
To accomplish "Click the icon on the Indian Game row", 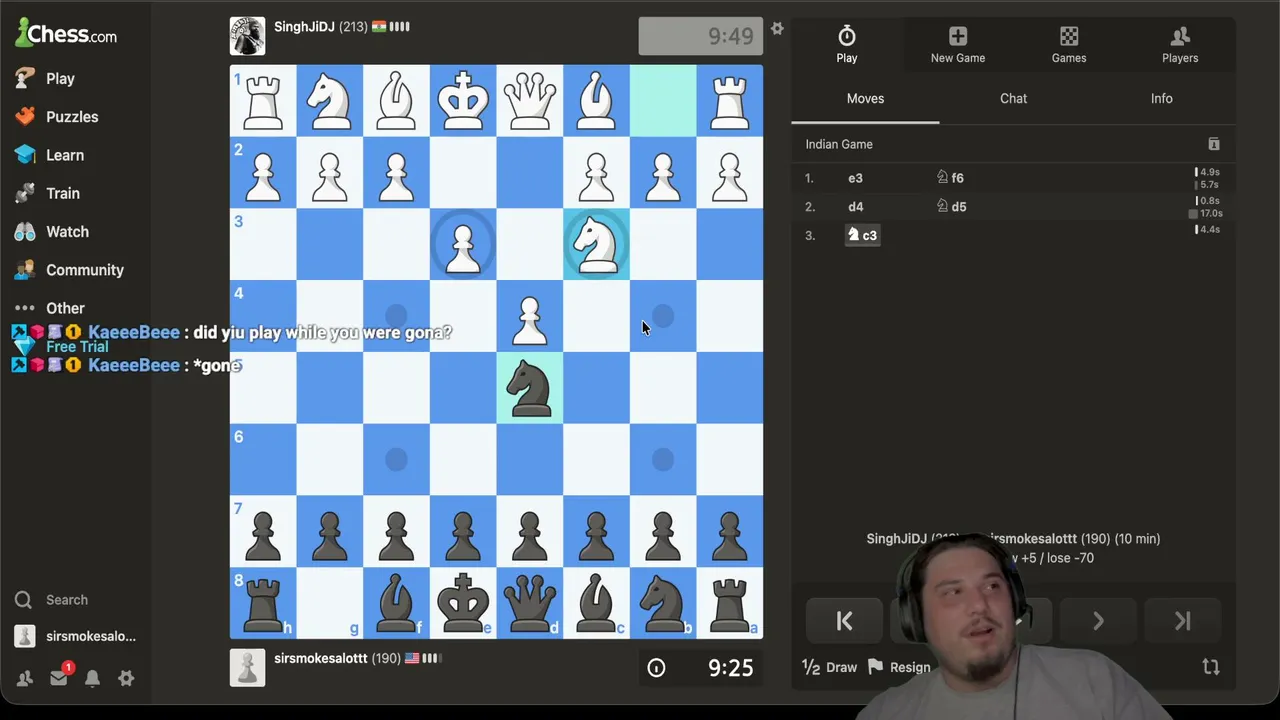I will pos(1213,144).
